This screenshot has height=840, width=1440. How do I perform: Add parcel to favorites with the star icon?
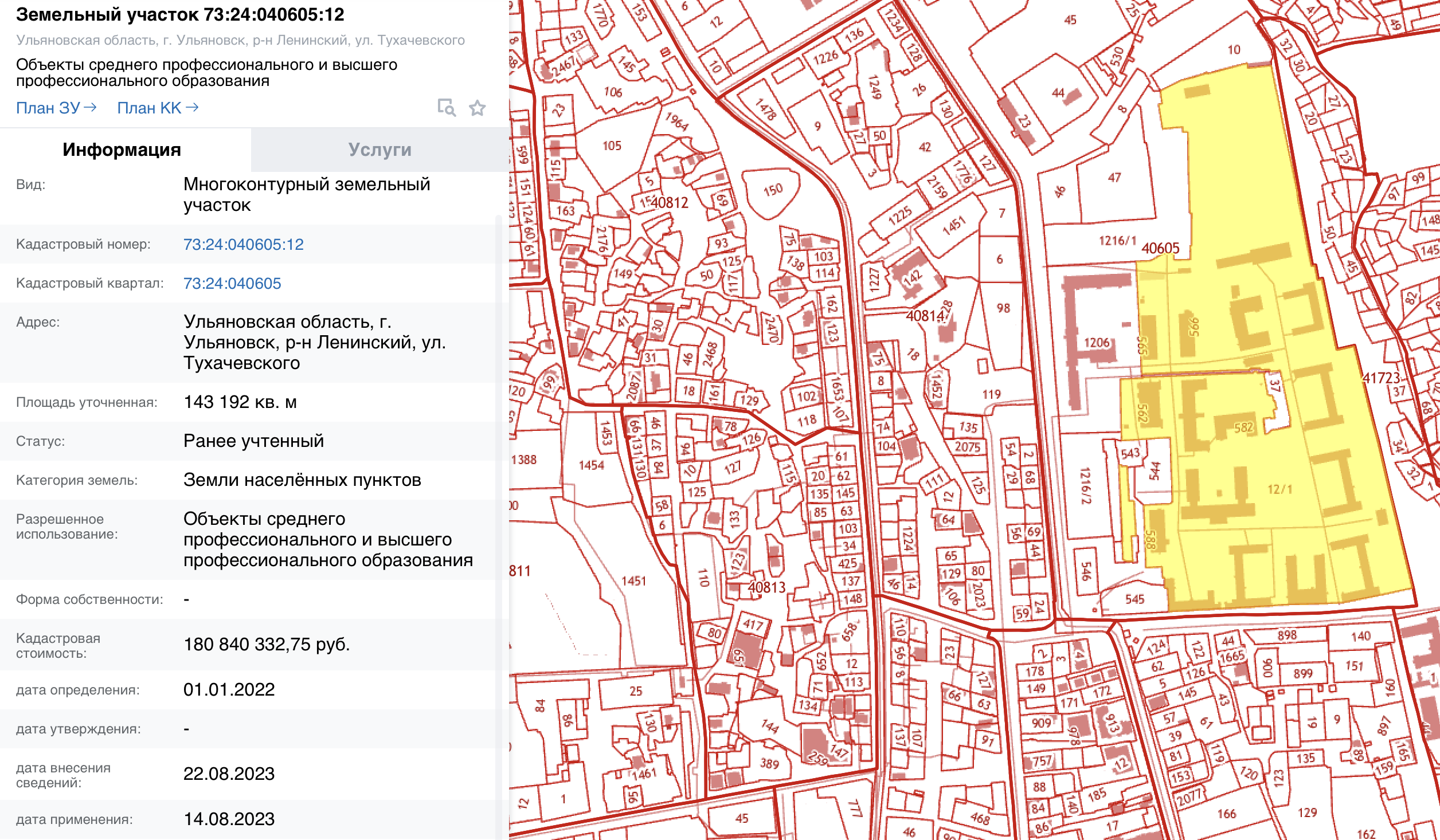[x=478, y=108]
